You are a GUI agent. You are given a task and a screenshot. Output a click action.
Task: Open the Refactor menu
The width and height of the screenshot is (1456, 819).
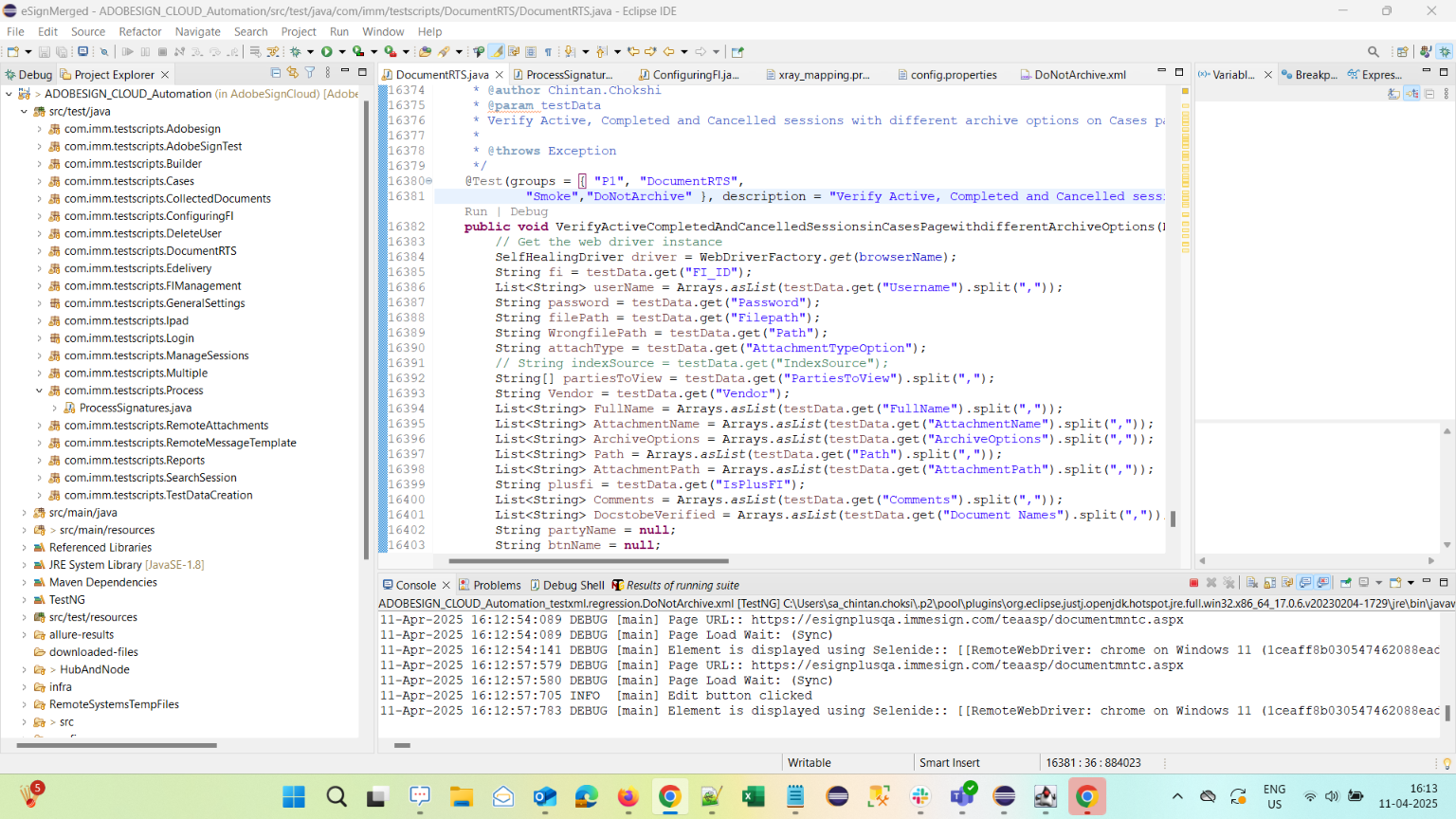tap(139, 31)
